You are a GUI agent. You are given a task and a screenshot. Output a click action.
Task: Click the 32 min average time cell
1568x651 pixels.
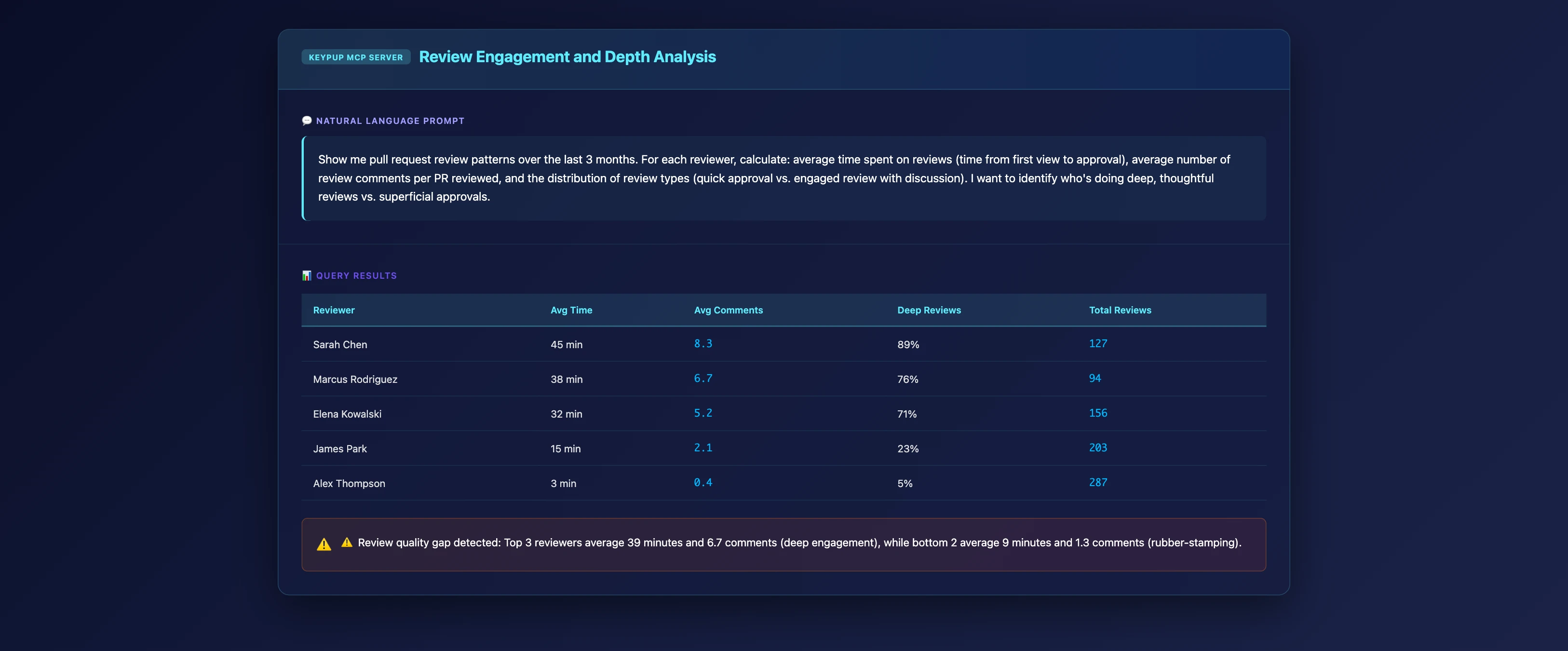coord(567,414)
